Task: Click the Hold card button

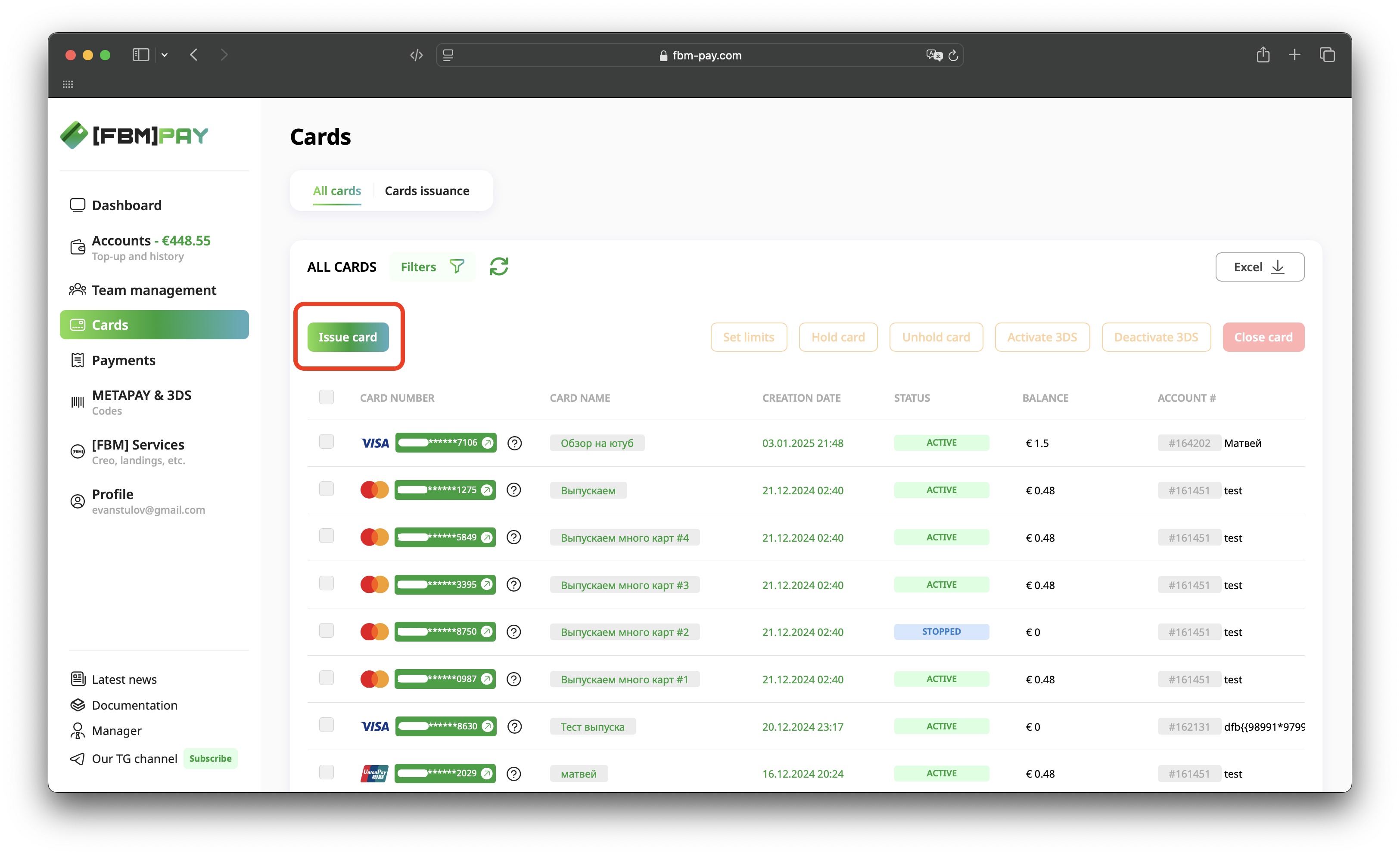Action: point(837,337)
